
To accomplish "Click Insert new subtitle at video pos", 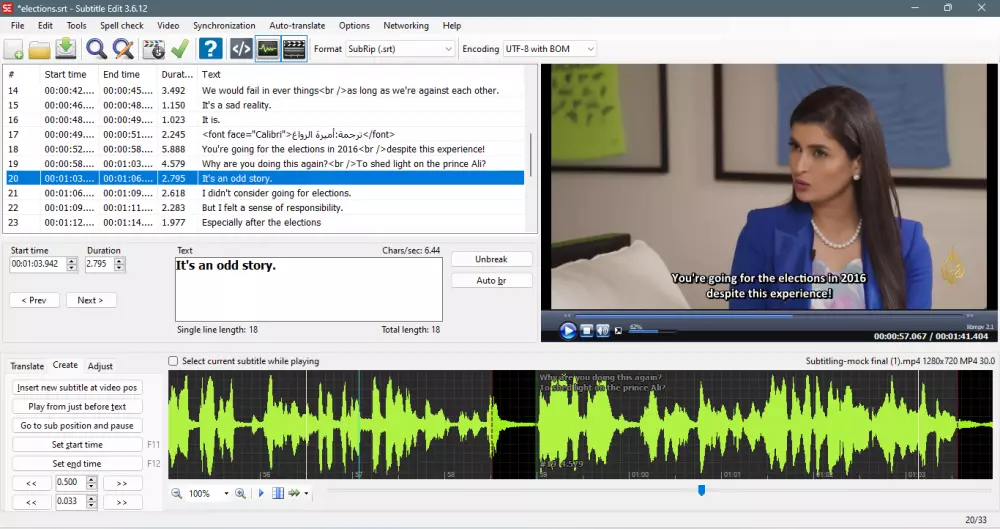I will coord(77,387).
